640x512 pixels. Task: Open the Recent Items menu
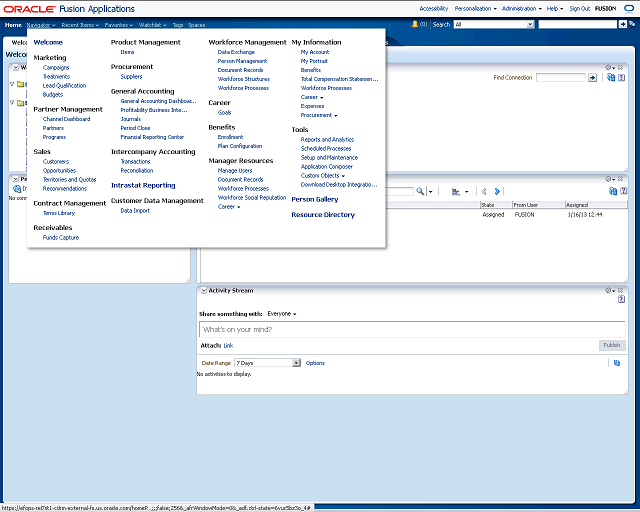pyautogui.click(x=80, y=25)
